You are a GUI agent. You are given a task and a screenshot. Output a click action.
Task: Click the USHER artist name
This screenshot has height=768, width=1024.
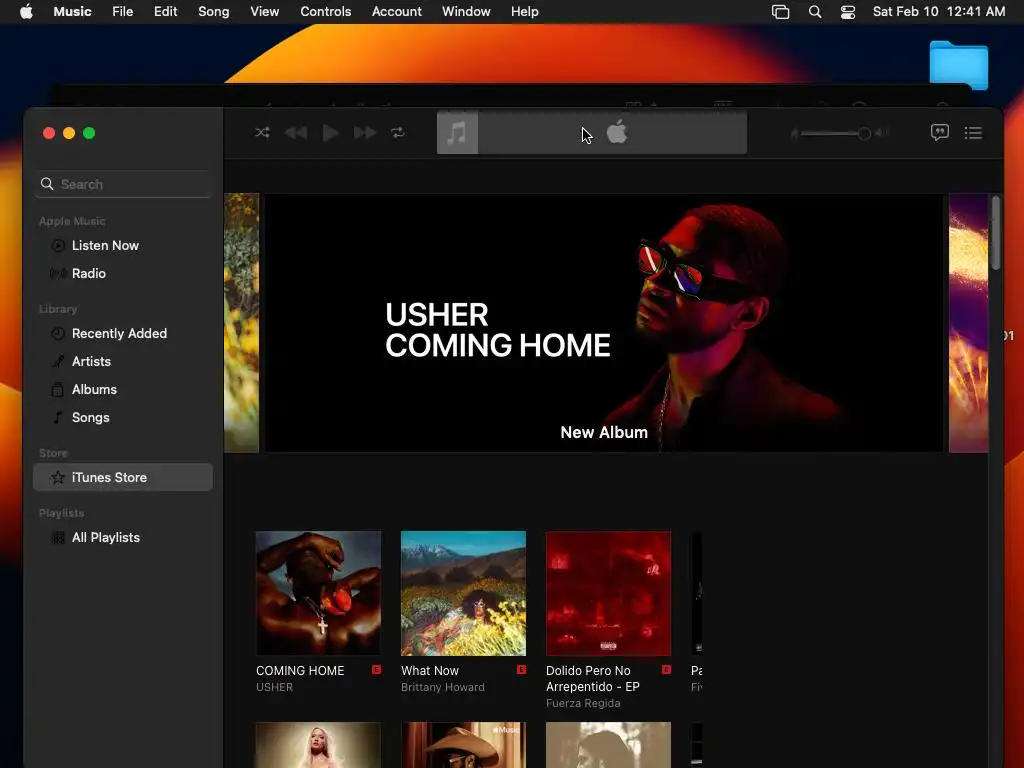coord(274,687)
